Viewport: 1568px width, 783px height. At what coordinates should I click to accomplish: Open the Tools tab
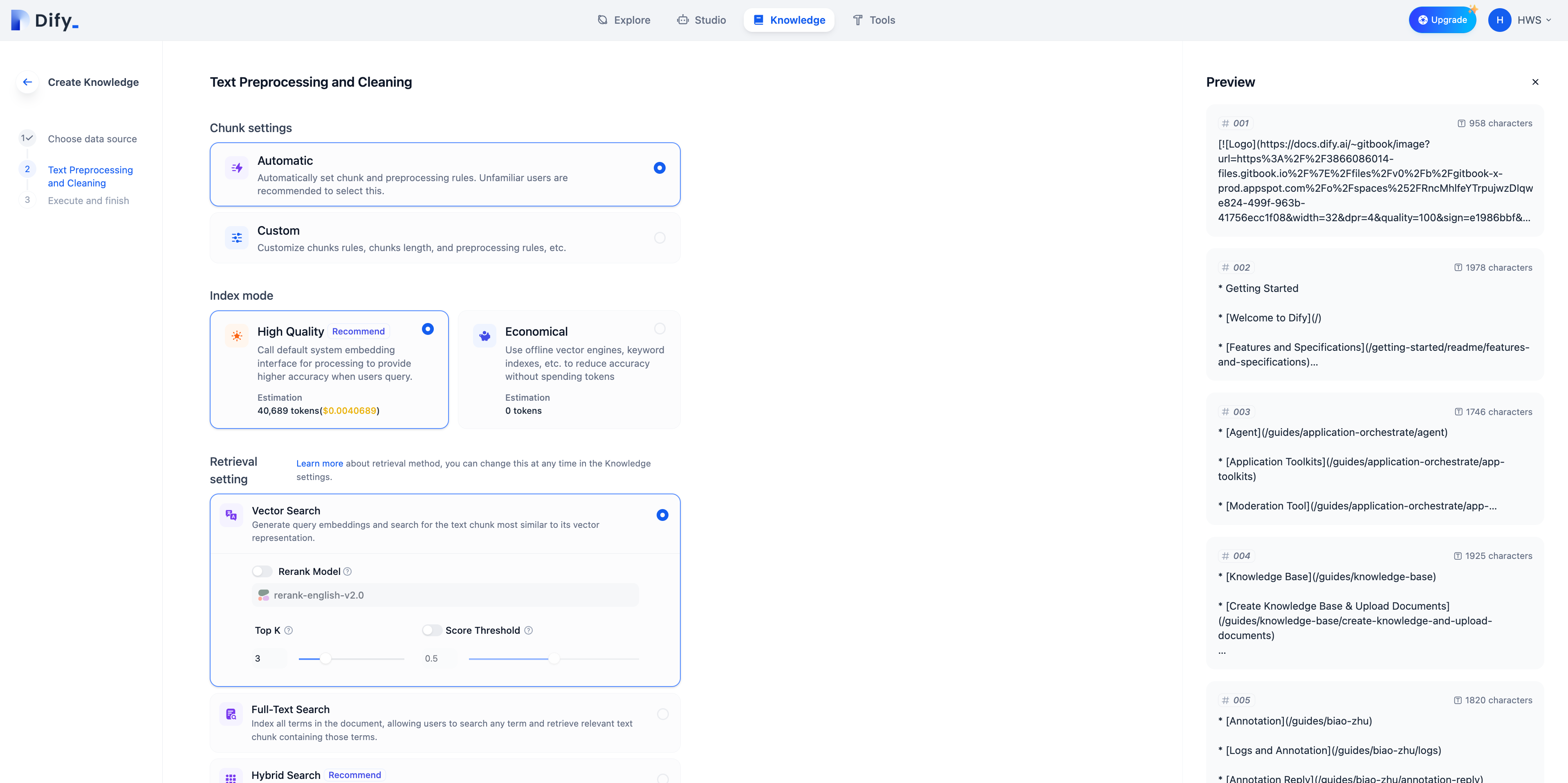tap(873, 20)
